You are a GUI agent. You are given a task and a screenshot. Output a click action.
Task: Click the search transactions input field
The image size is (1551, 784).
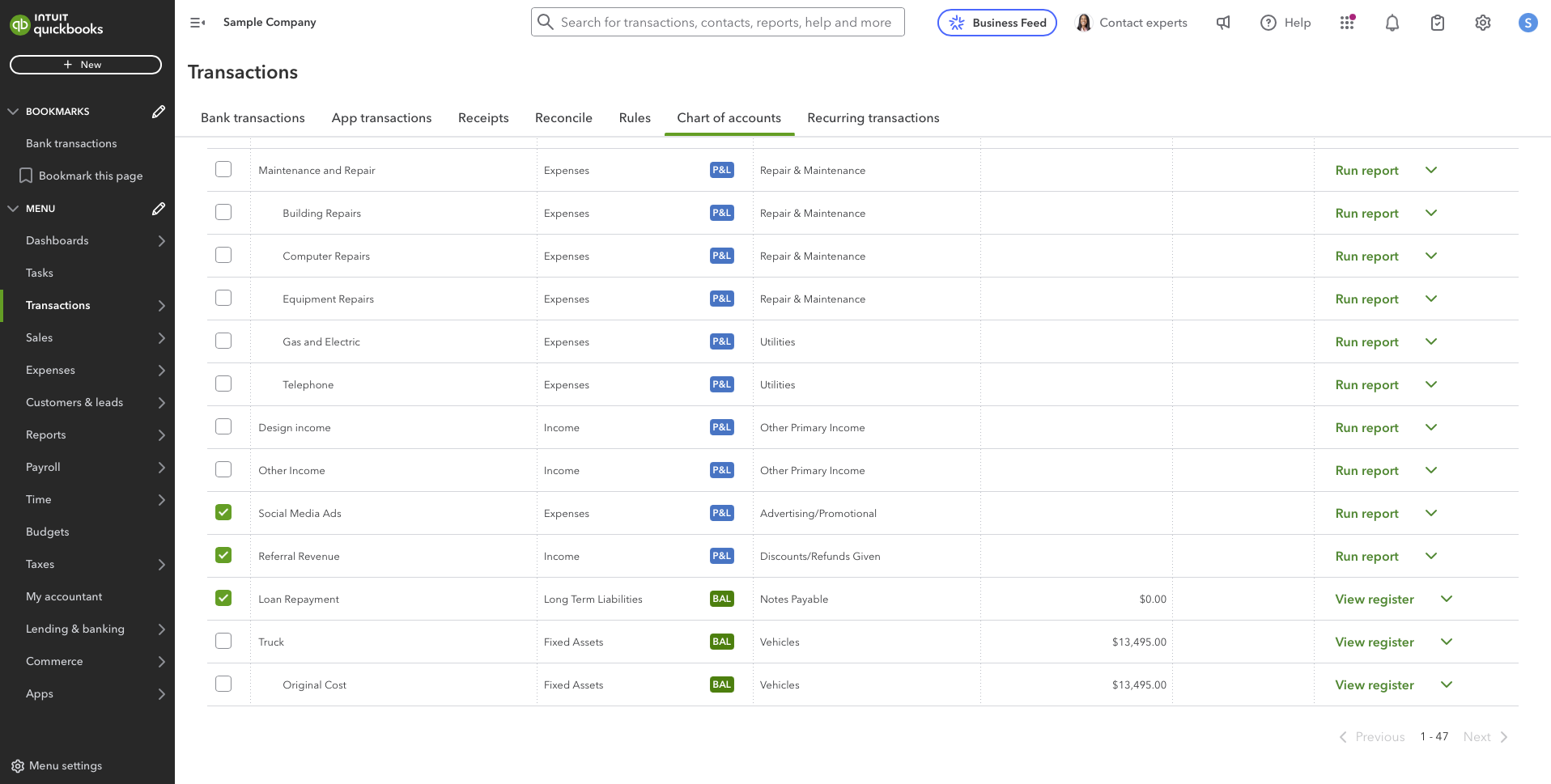pyautogui.click(x=725, y=23)
